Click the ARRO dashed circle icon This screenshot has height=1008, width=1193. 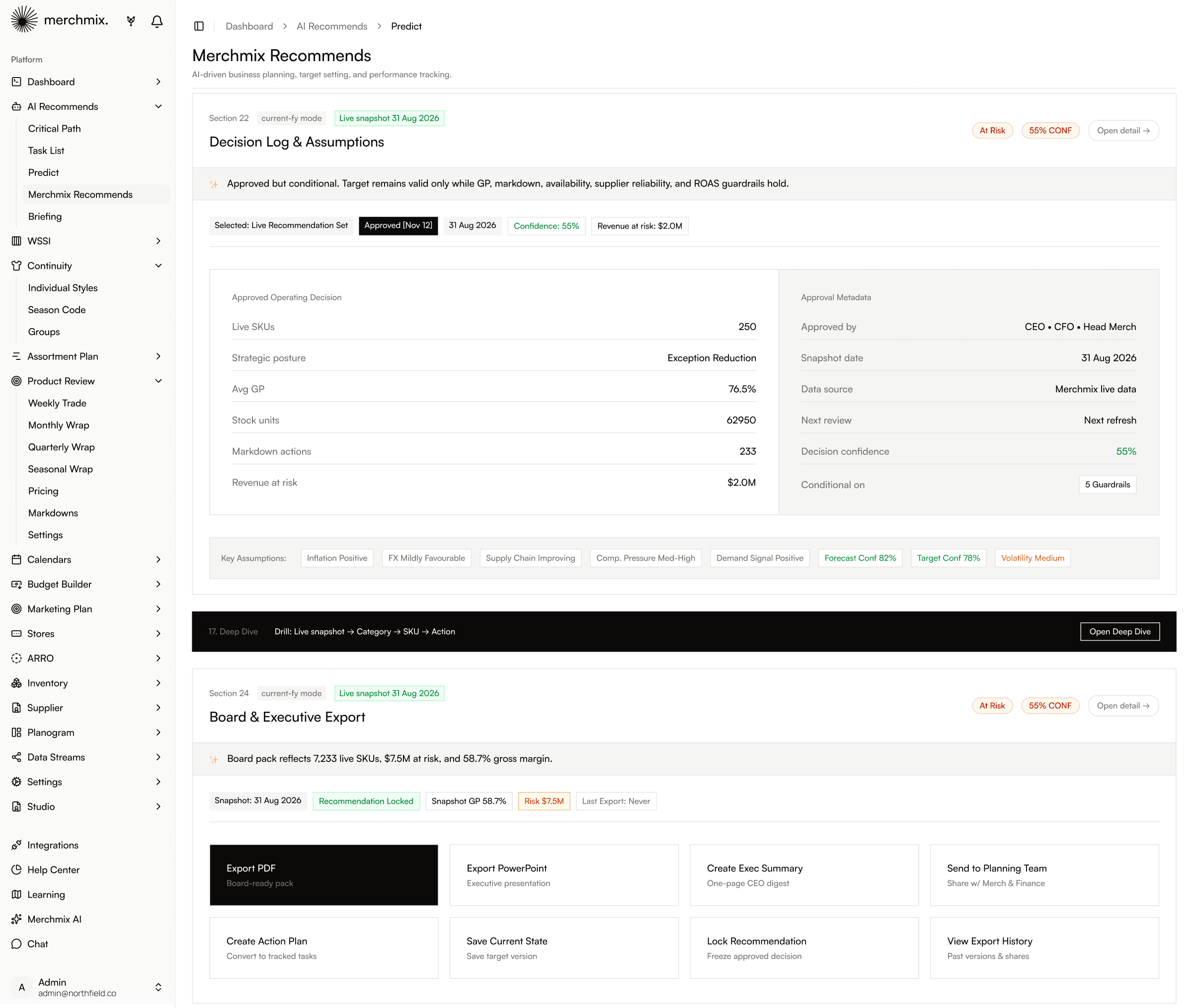point(16,658)
